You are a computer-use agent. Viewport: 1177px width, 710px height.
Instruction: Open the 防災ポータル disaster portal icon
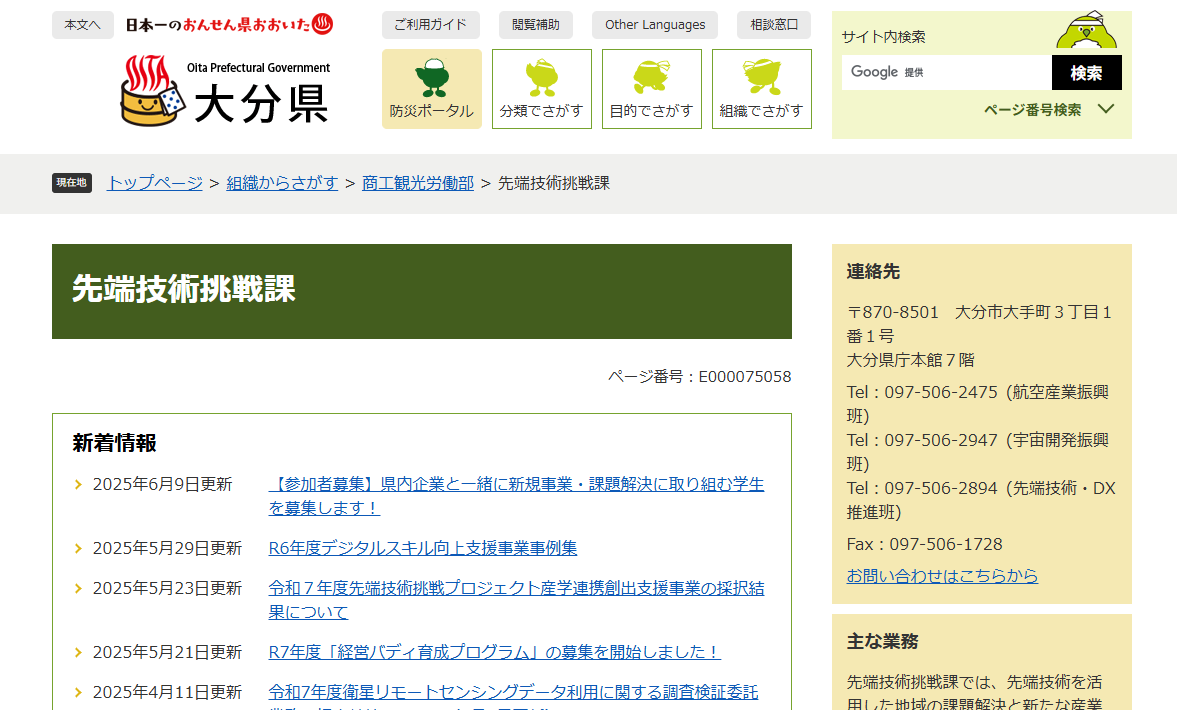pos(432,89)
